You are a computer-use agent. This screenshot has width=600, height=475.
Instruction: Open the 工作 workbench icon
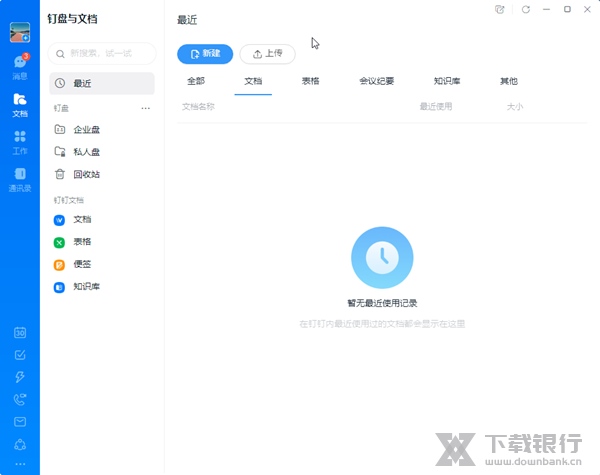(20, 141)
